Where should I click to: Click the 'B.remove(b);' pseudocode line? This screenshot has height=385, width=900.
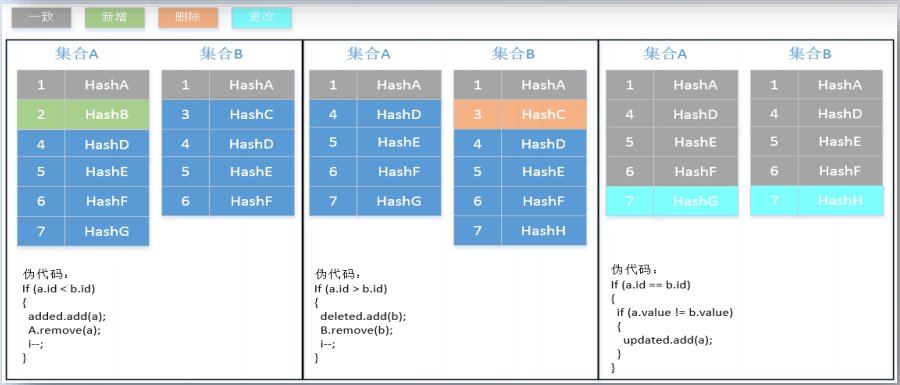coord(356,330)
